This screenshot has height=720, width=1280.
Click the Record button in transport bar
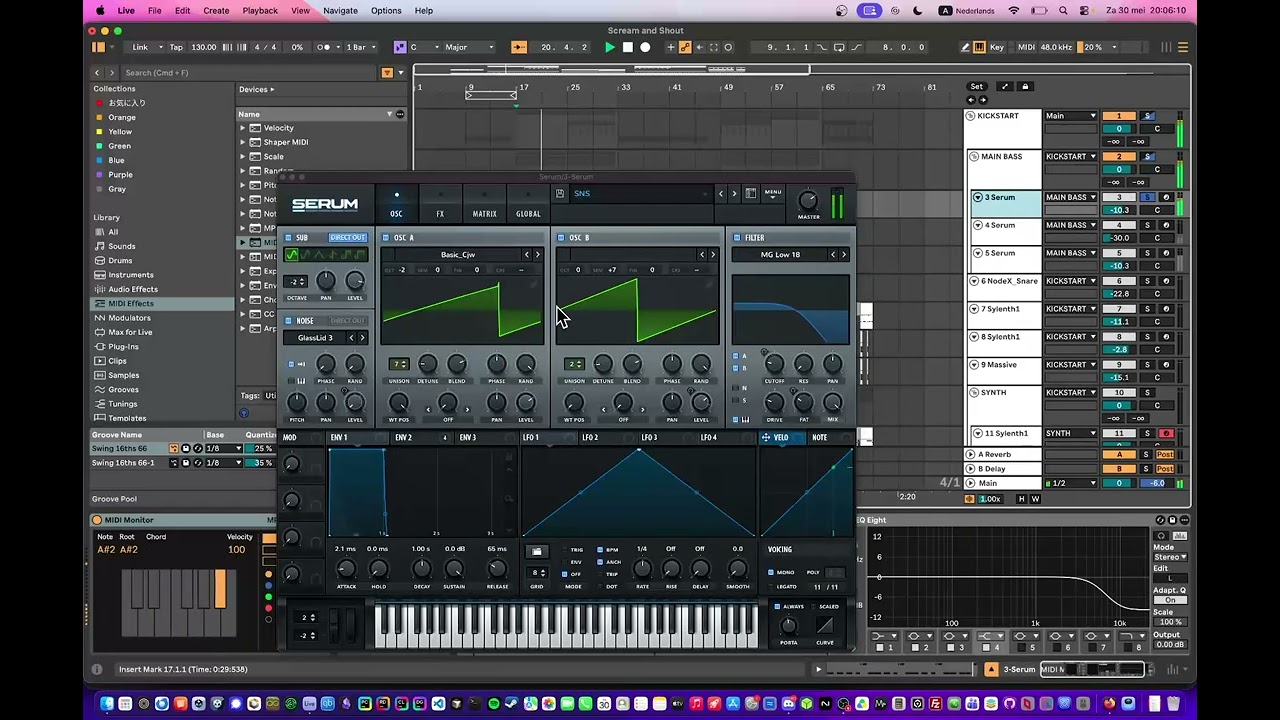click(645, 47)
